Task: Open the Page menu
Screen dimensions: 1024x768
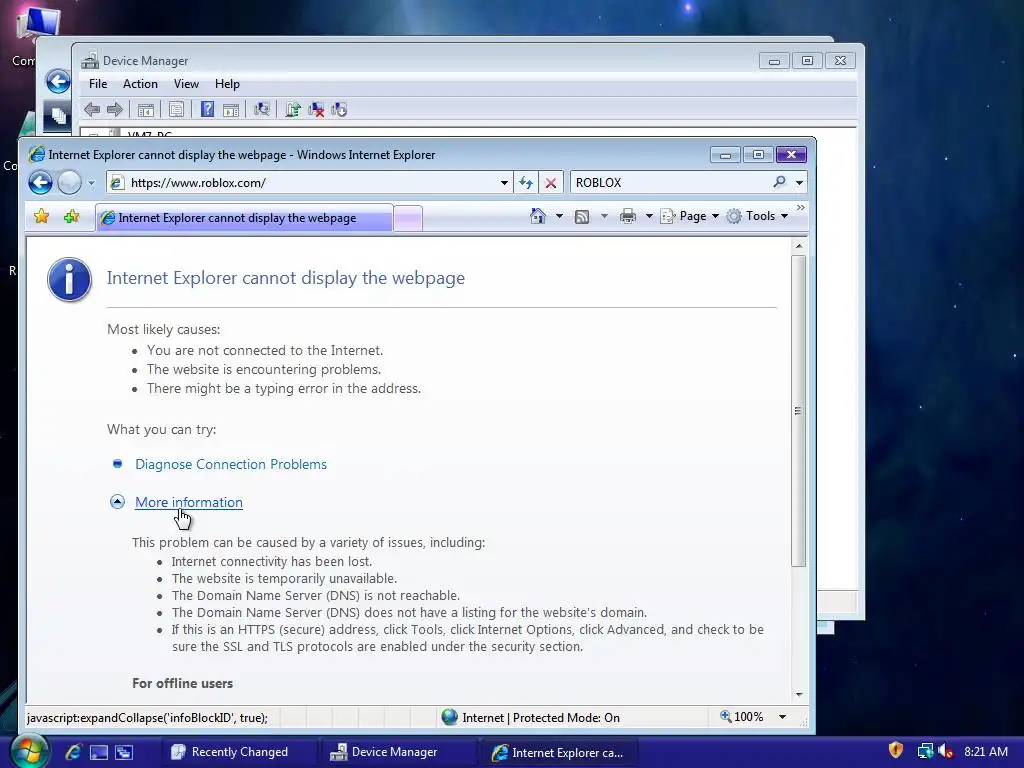Action: click(689, 216)
